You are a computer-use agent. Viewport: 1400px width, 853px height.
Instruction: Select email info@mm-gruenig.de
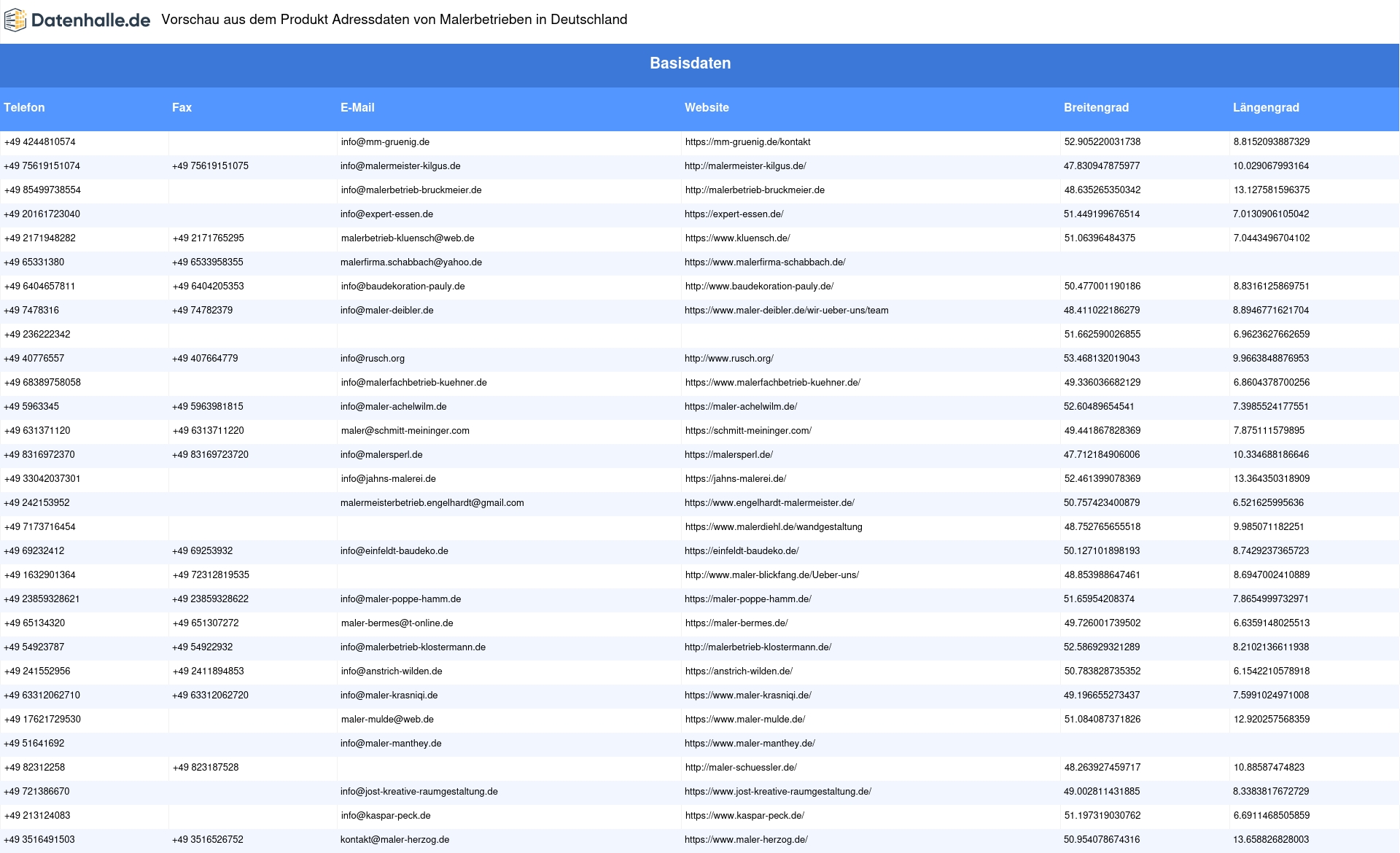[x=385, y=142]
